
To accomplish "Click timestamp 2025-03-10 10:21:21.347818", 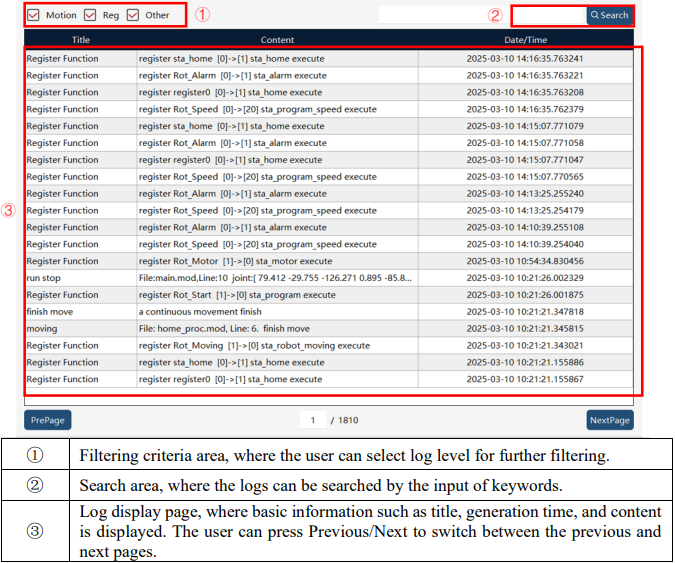I will click(525, 312).
